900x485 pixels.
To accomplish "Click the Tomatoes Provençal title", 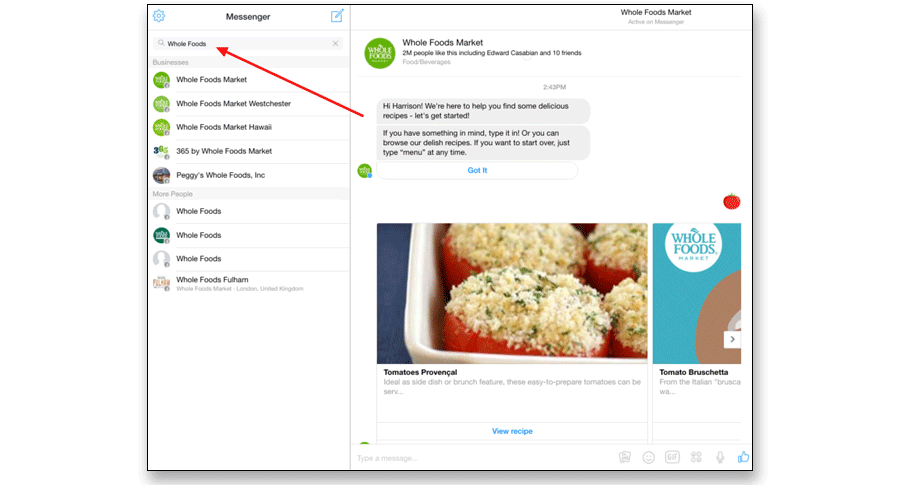I will click(420, 372).
